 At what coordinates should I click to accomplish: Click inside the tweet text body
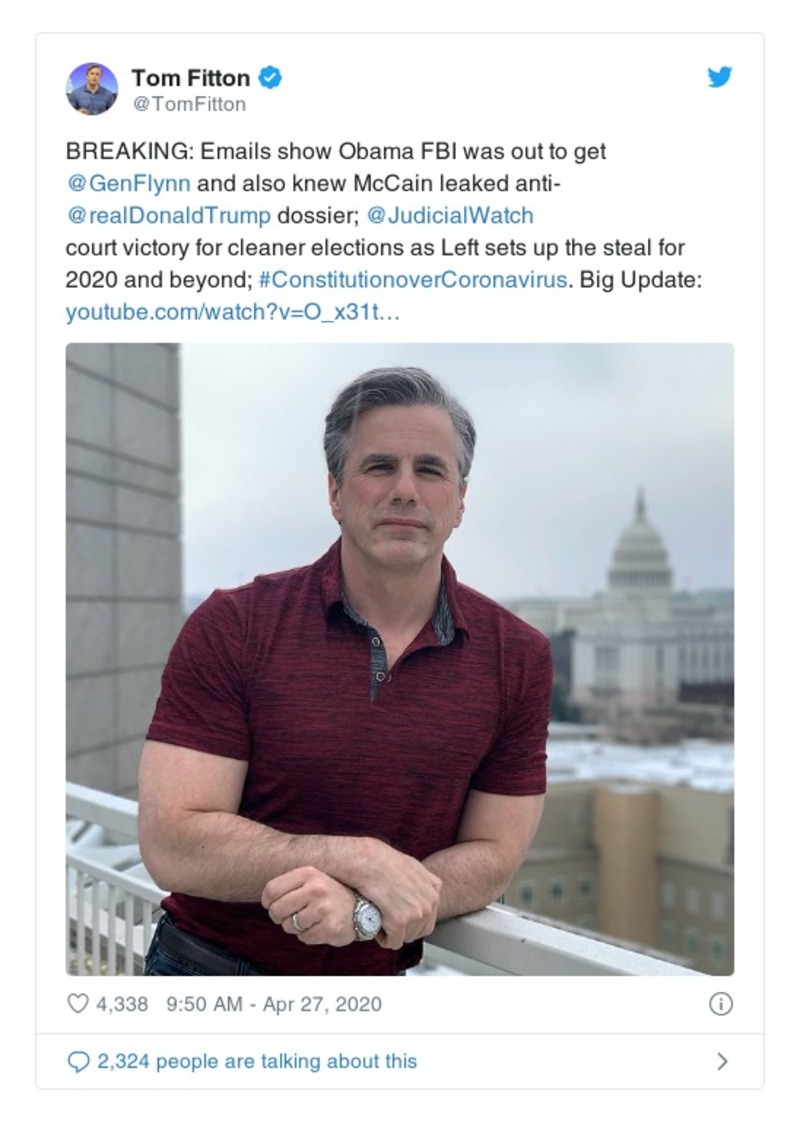click(x=300, y=250)
